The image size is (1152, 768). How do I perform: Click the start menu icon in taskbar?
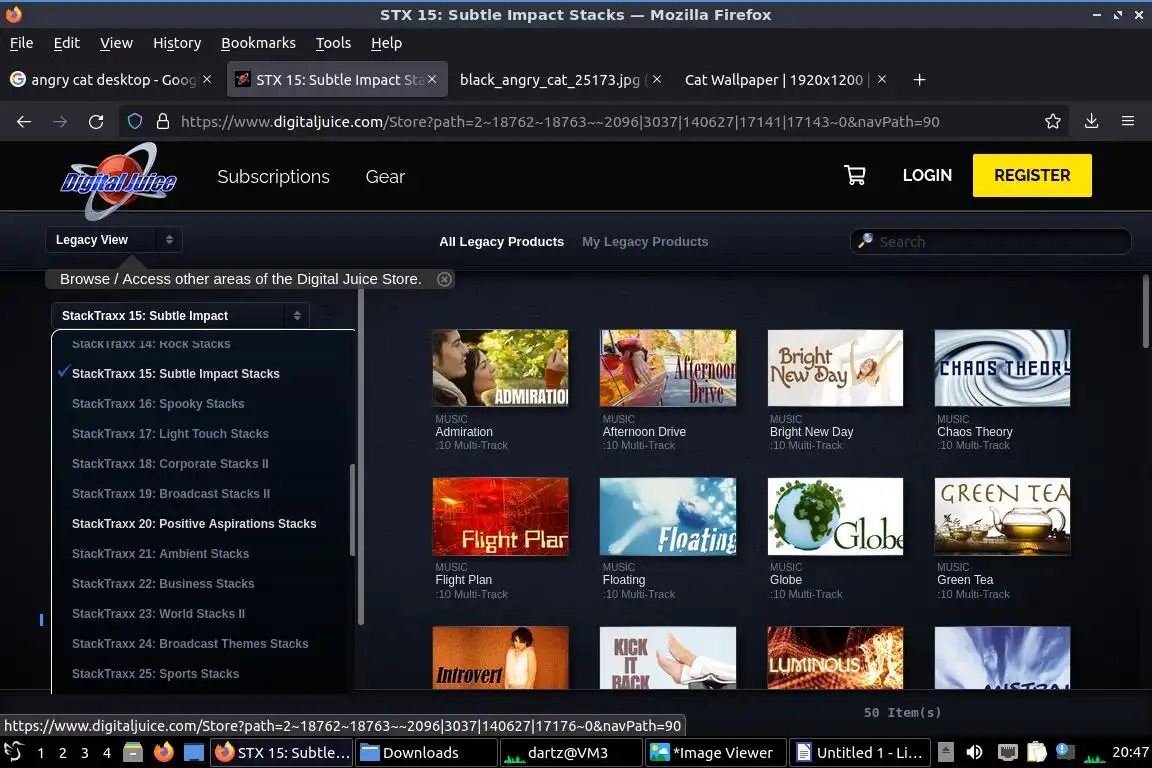point(14,752)
